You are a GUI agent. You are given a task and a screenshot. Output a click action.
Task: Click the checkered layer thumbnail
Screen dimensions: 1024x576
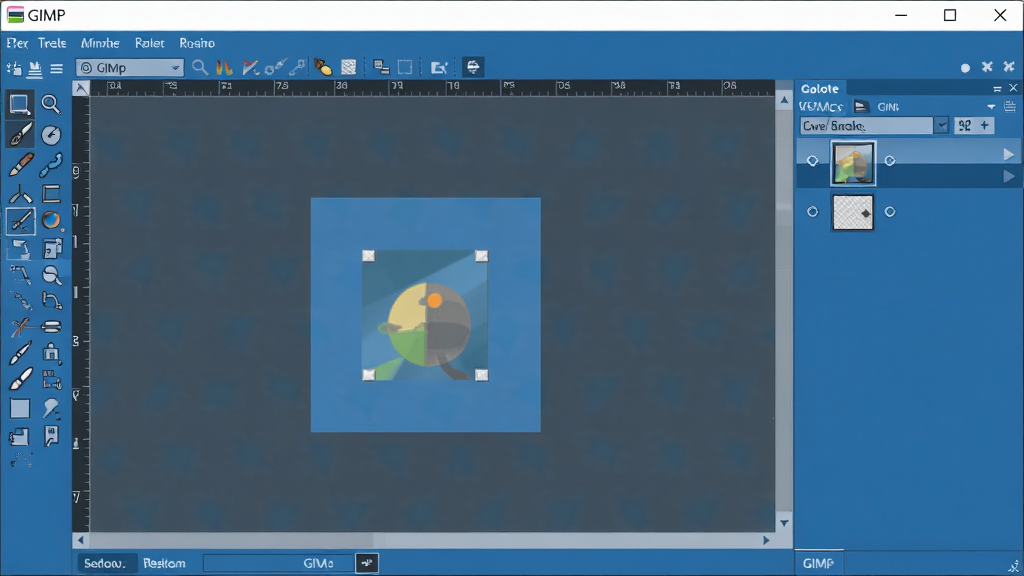click(853, 212)
